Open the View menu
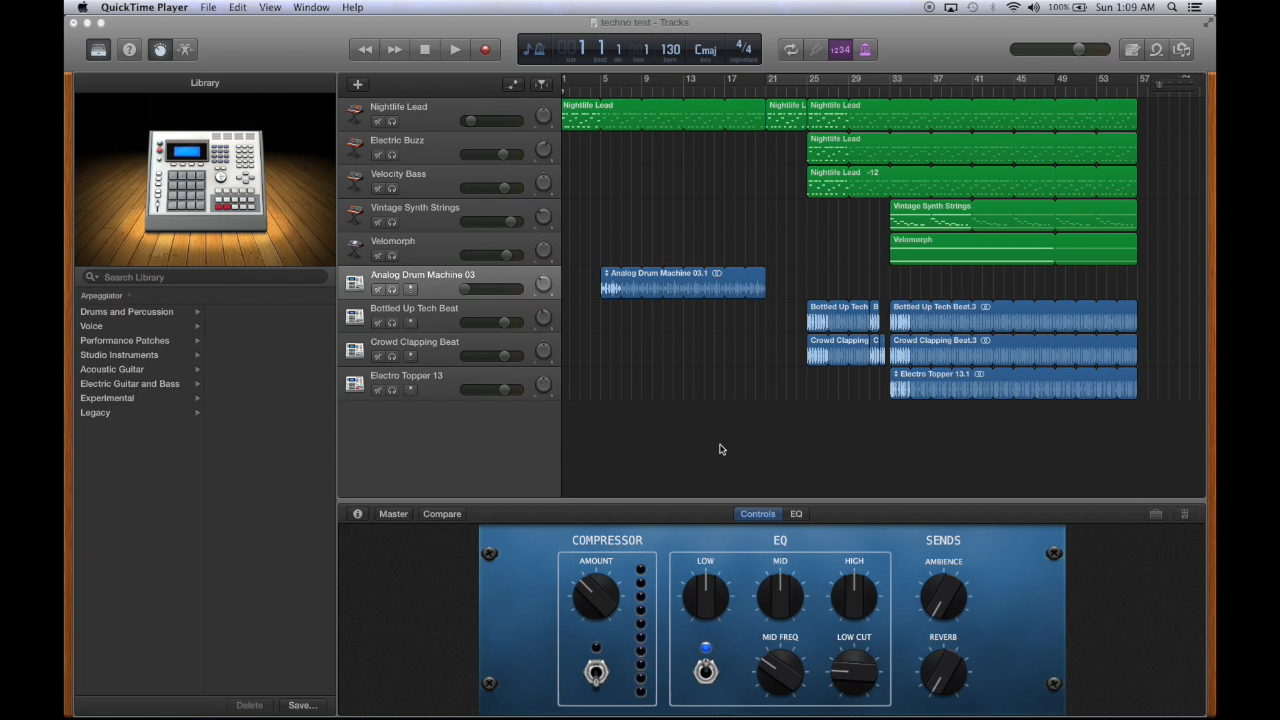Screen dimensions: 1280x720 pyautogui.click(x=270, y=7)
